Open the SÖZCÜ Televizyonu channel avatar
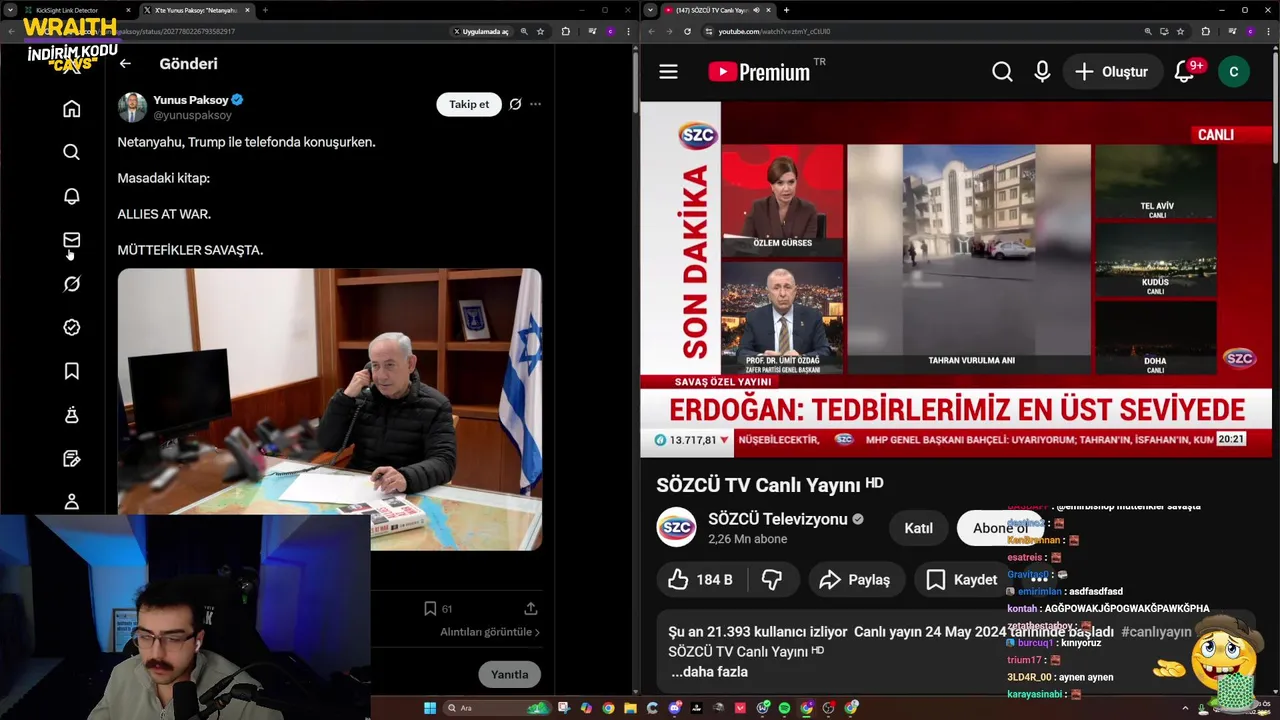Screen dimensions: 1280x720 coord(676,527)
